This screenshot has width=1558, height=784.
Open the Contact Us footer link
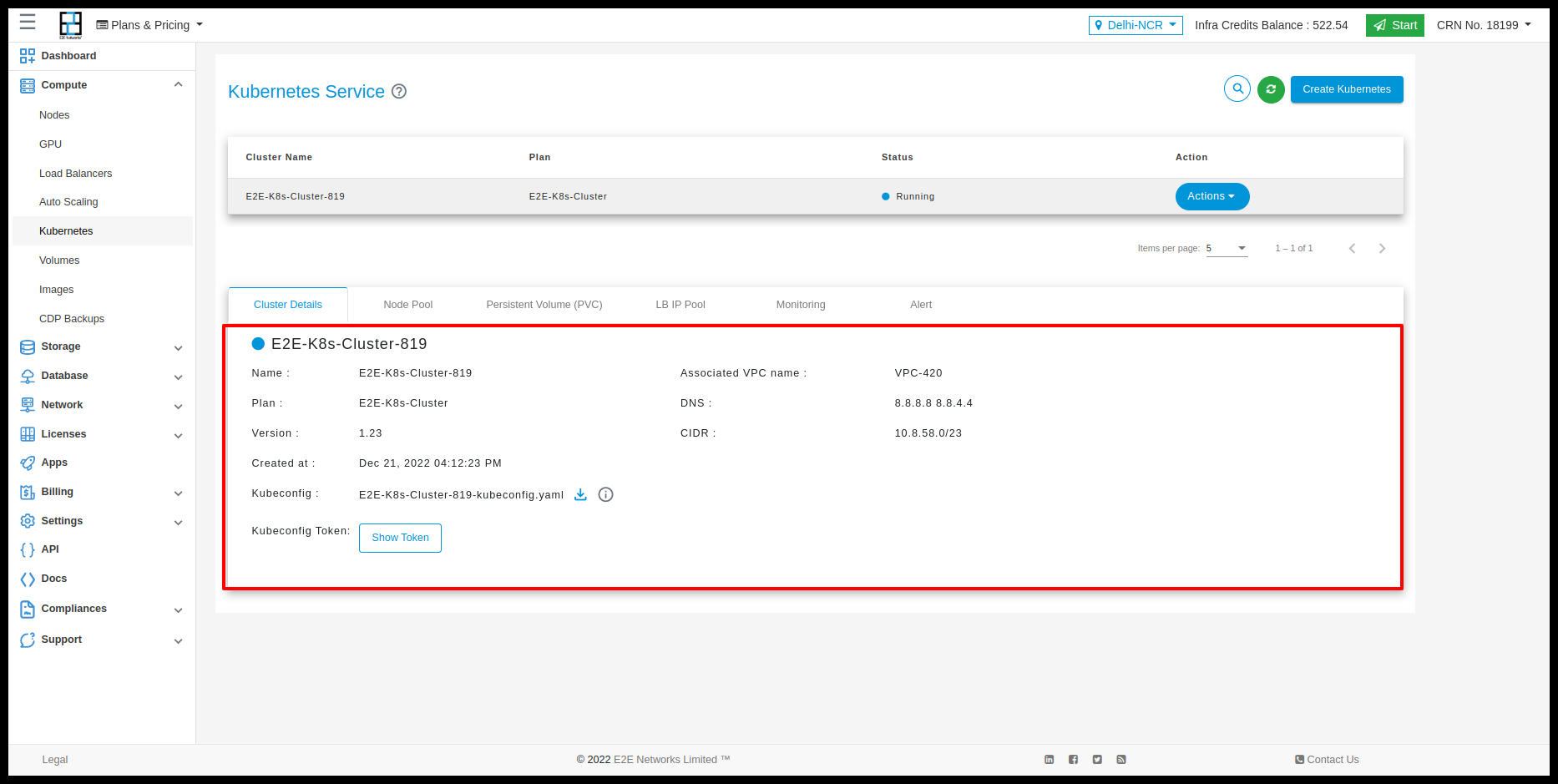(1327, 760)
